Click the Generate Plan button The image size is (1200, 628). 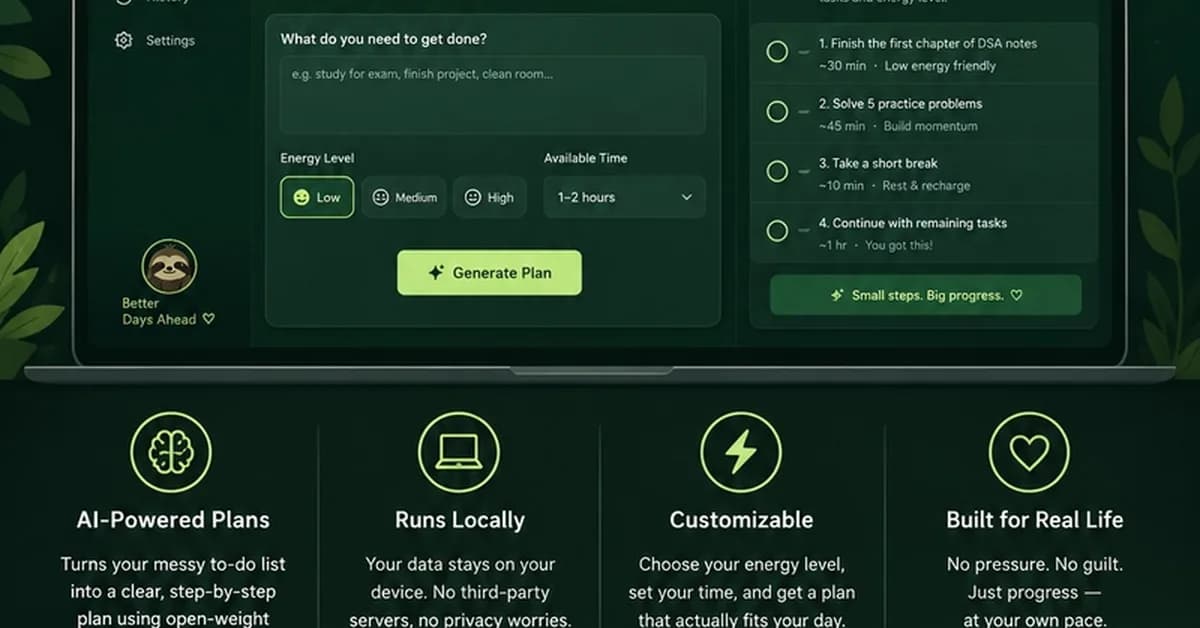pos(489,272)
